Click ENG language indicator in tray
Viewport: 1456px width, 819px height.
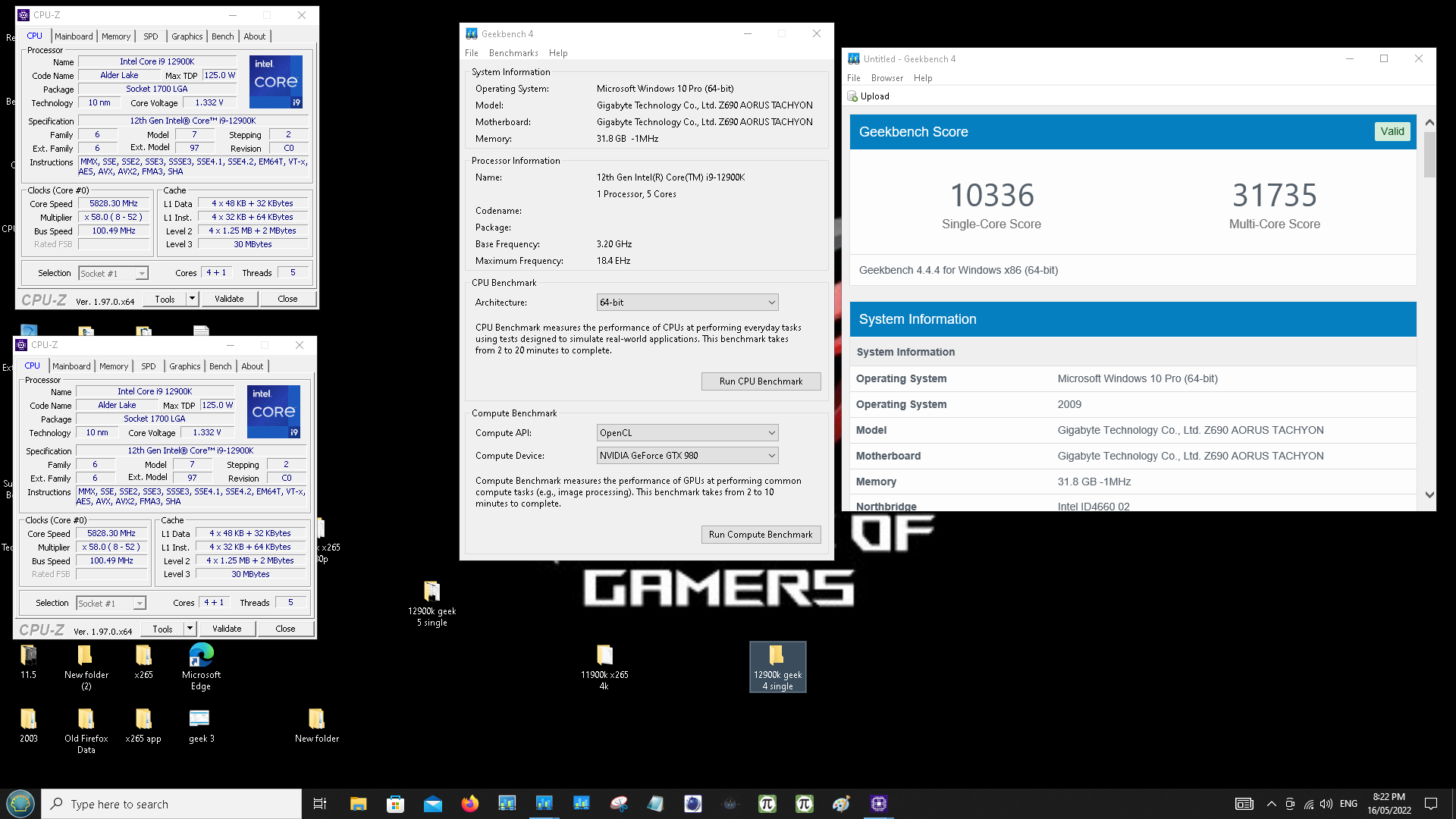[x=1348, y=804]
